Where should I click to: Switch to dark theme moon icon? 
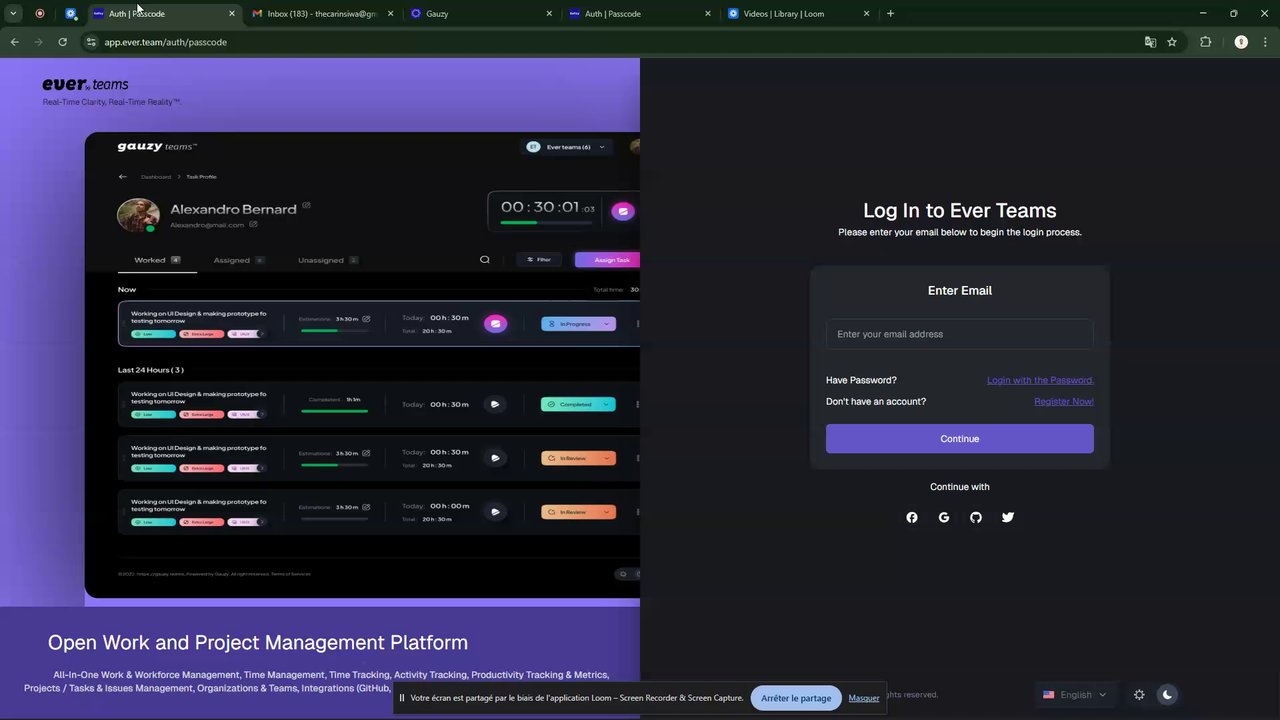1167,695
